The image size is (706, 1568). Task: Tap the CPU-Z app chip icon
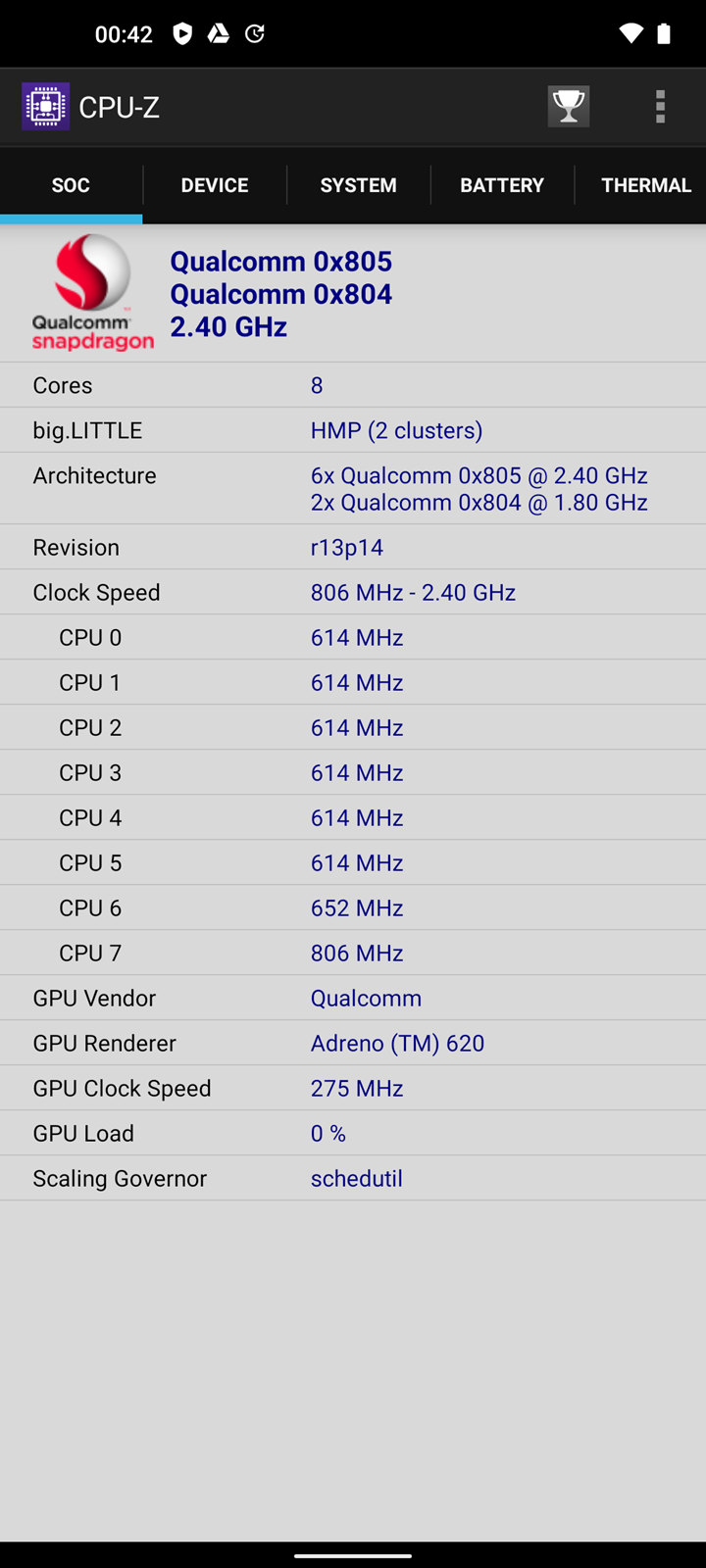45,107
